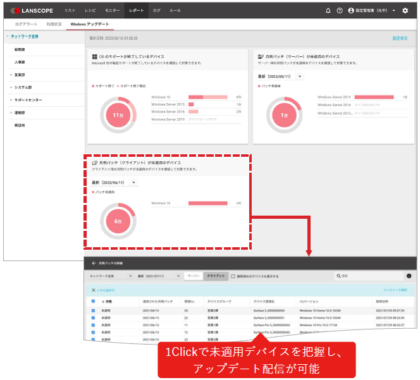Image resolution: width=420 pixels, height=380 pixels.
Task: Select the レポート menu in the top navigation
Action: [x=136, y=11]
